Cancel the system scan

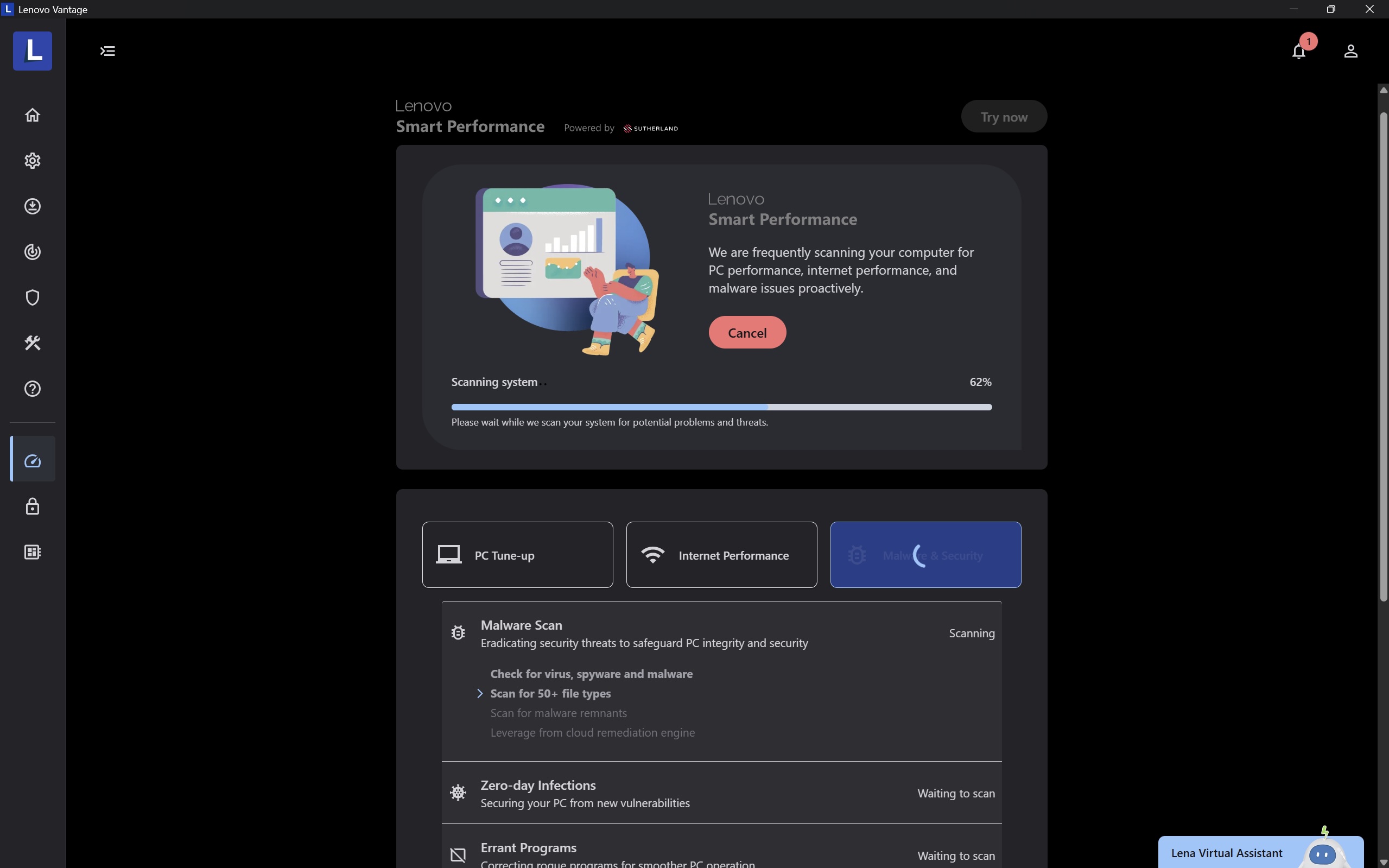(x=747, y=333)
